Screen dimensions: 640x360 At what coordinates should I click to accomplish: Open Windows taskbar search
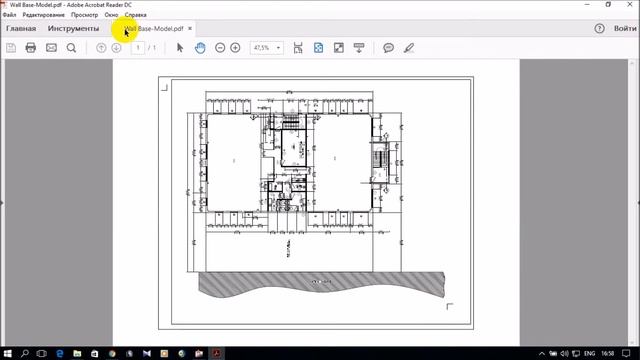click(25, 353)
